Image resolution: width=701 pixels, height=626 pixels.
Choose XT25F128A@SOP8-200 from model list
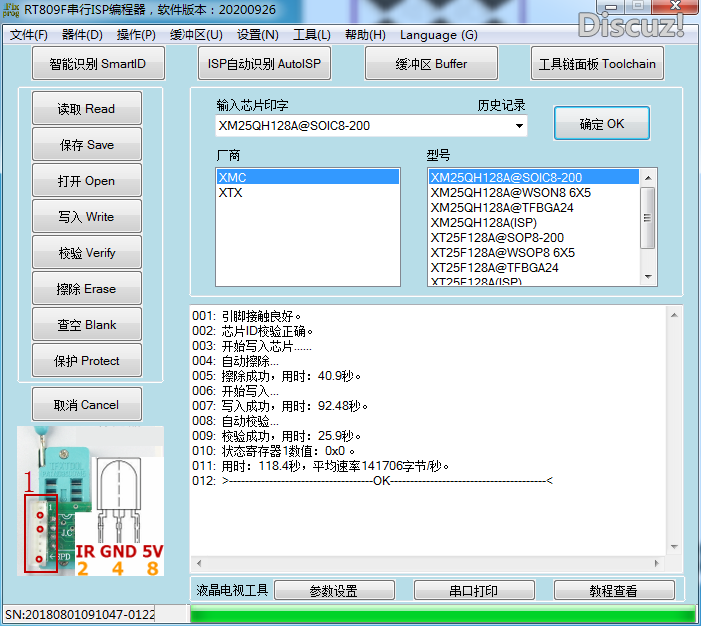[x=497, y=238]
